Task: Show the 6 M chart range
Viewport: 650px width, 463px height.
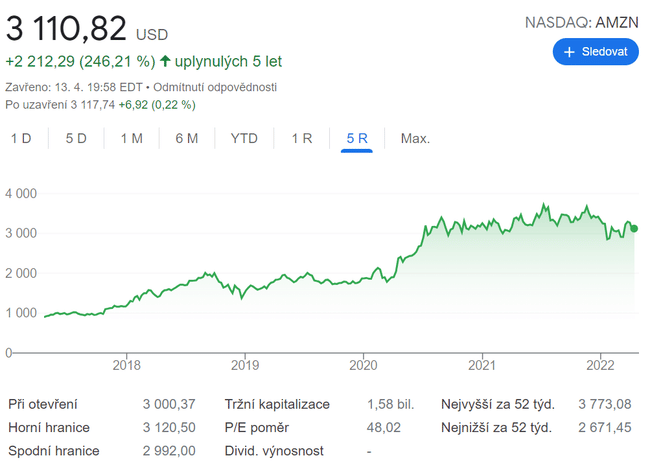Action: [186, 138]
